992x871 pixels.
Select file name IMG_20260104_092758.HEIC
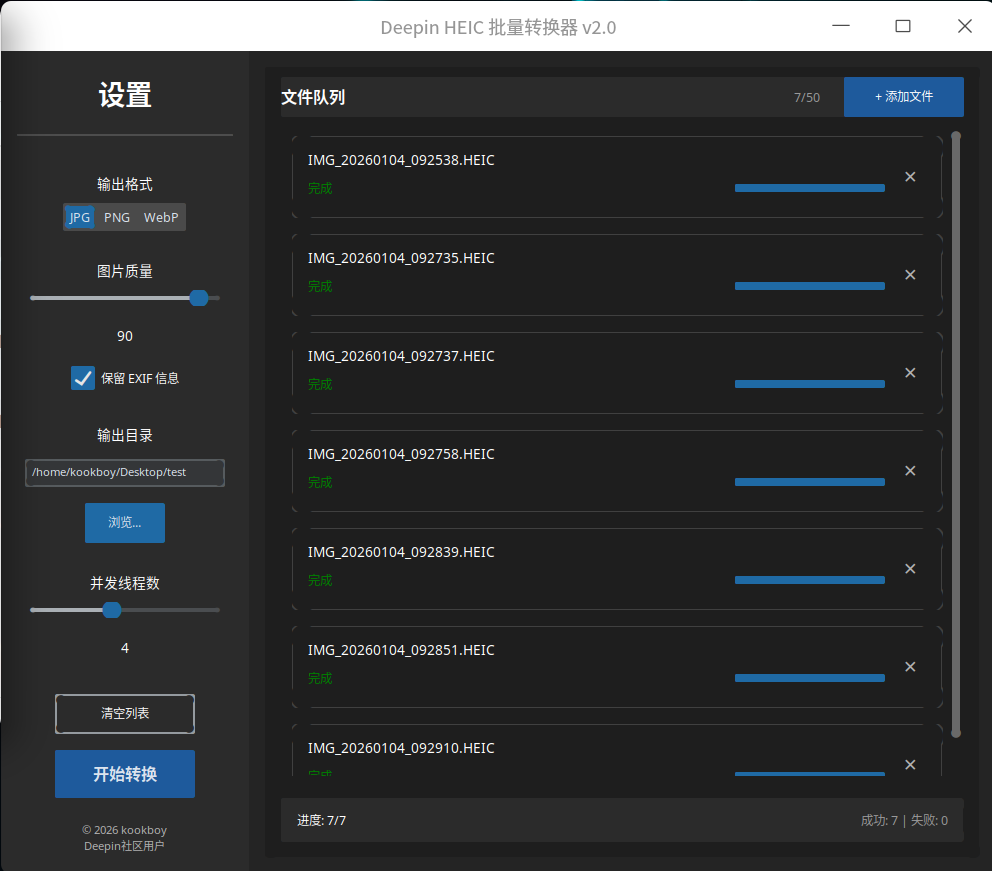pos(401,455)
